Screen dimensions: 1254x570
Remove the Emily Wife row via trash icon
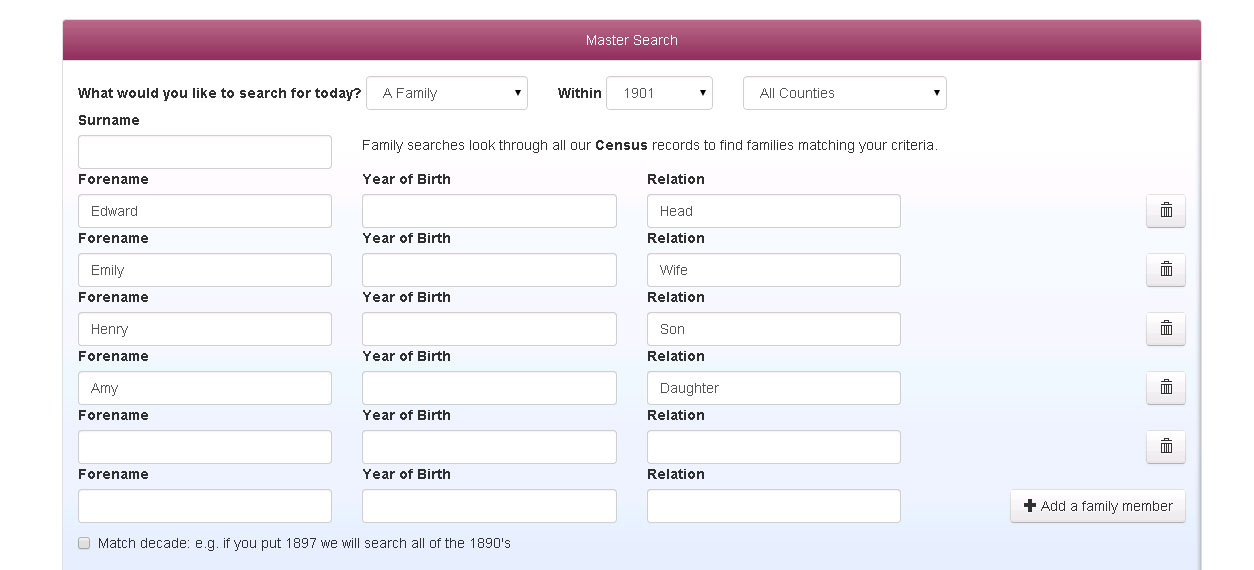pos(1165,270)
